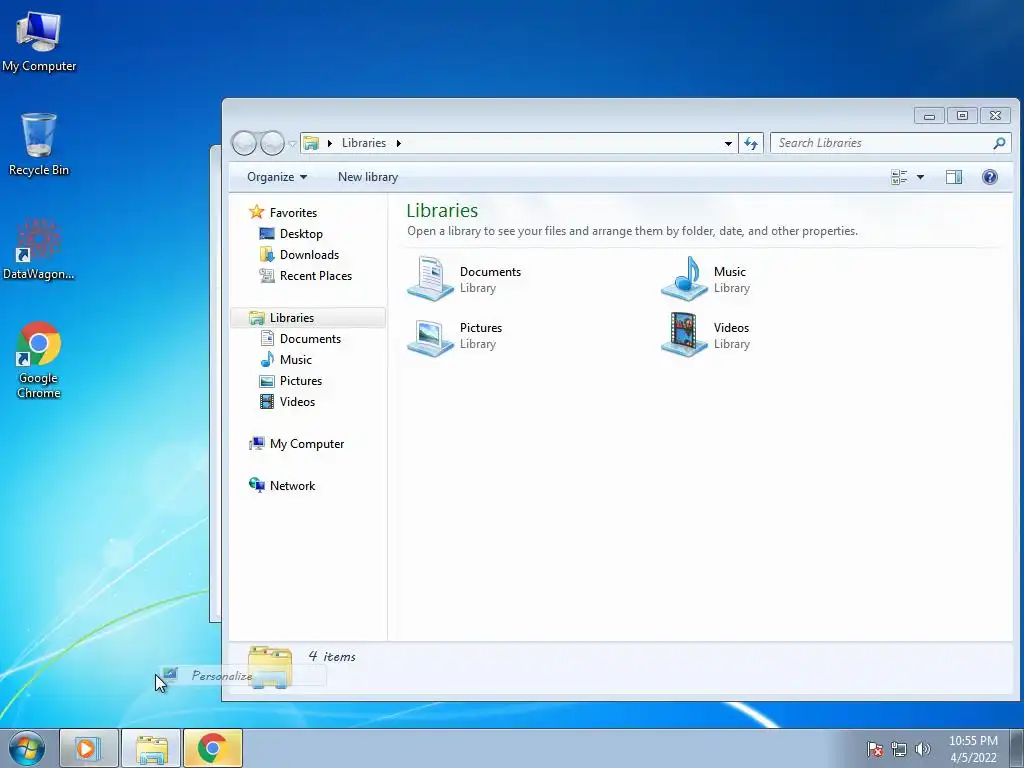Screen dimensions: 1024x768
Task: Click the Back navigation button
Action: pyautogui.click(x=244, y=143)
